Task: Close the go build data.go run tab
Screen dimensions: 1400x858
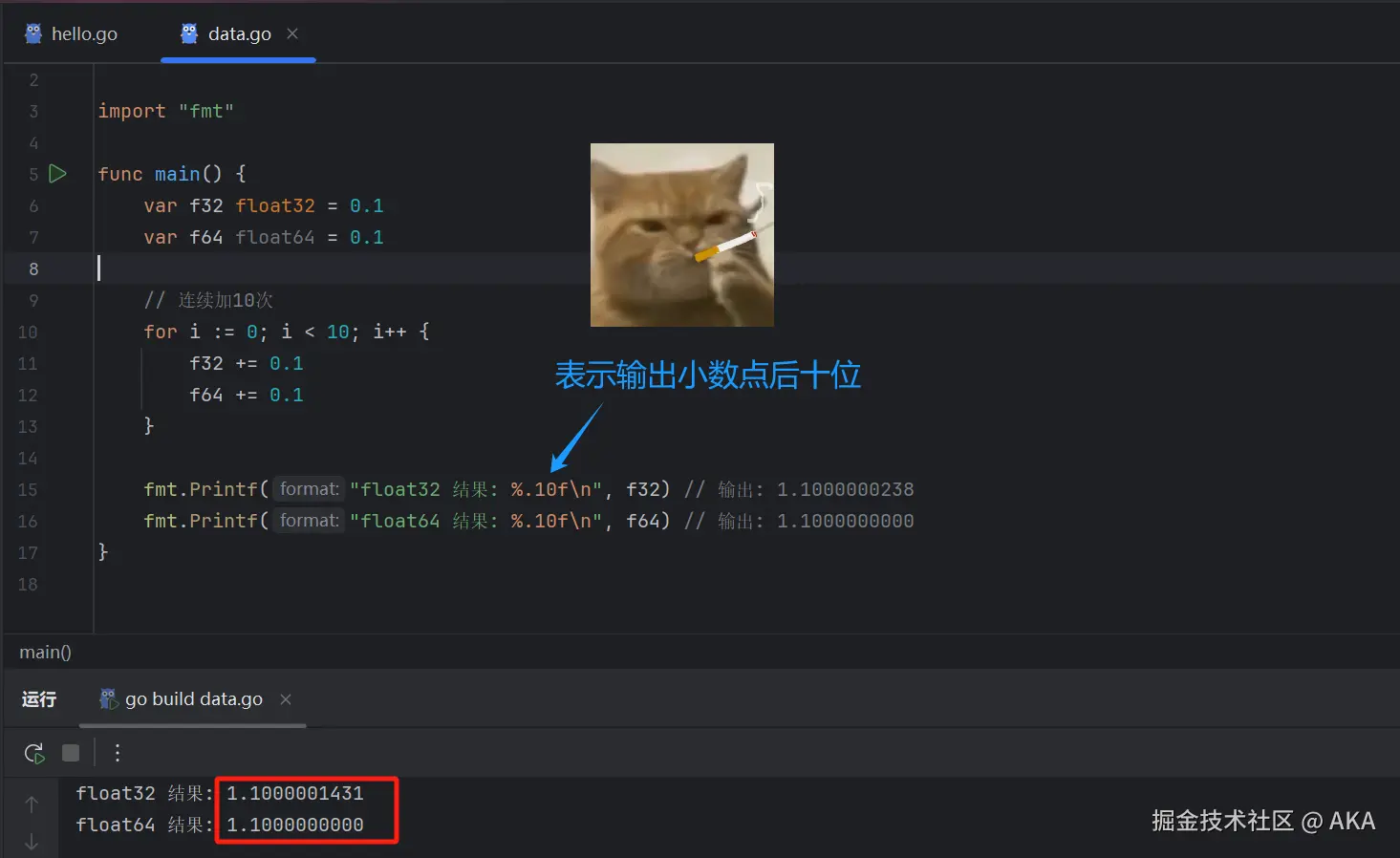Action: pyautogui.click(x=286, y=699)
